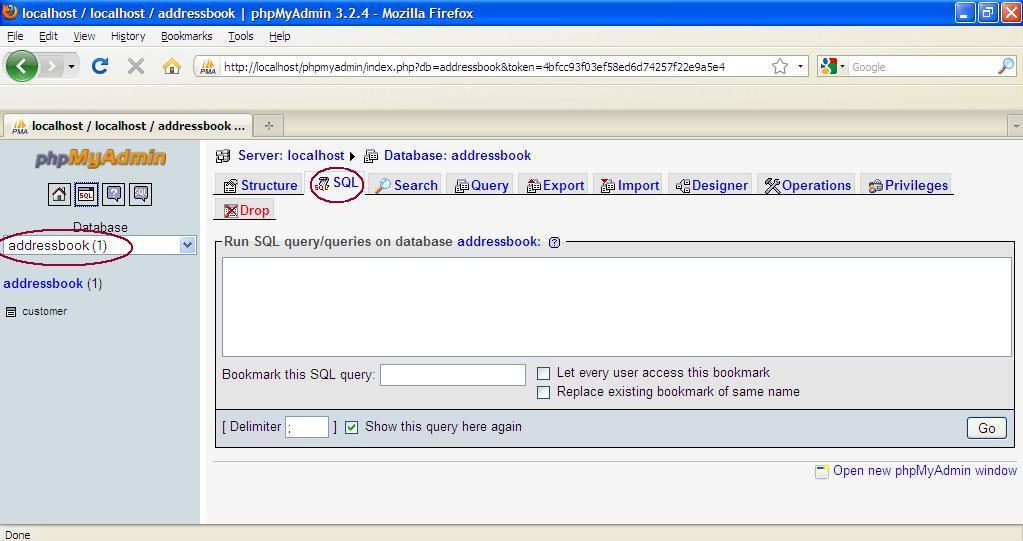
Task: Switch to the Export tab
Action: (555, 185)
